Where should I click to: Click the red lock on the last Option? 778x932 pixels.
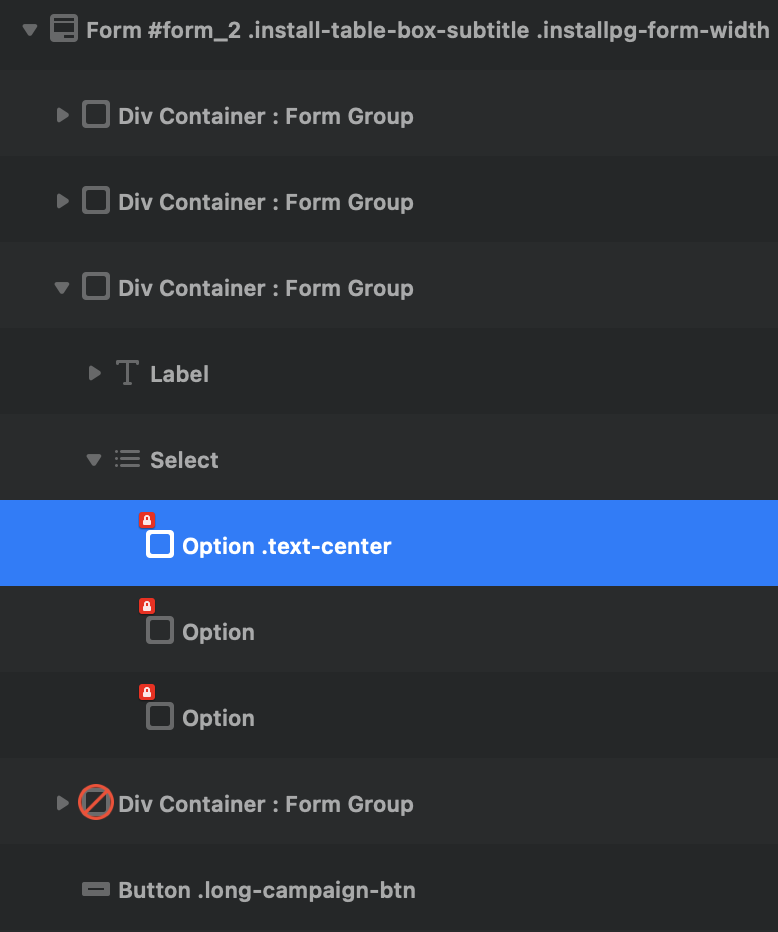point(147,692)
